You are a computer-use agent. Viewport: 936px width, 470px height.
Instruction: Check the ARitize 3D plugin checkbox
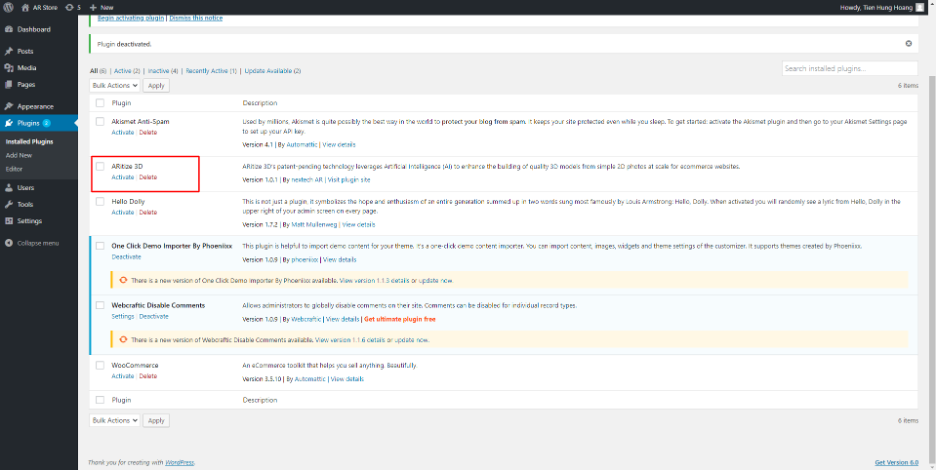click(x=100, y=167)
